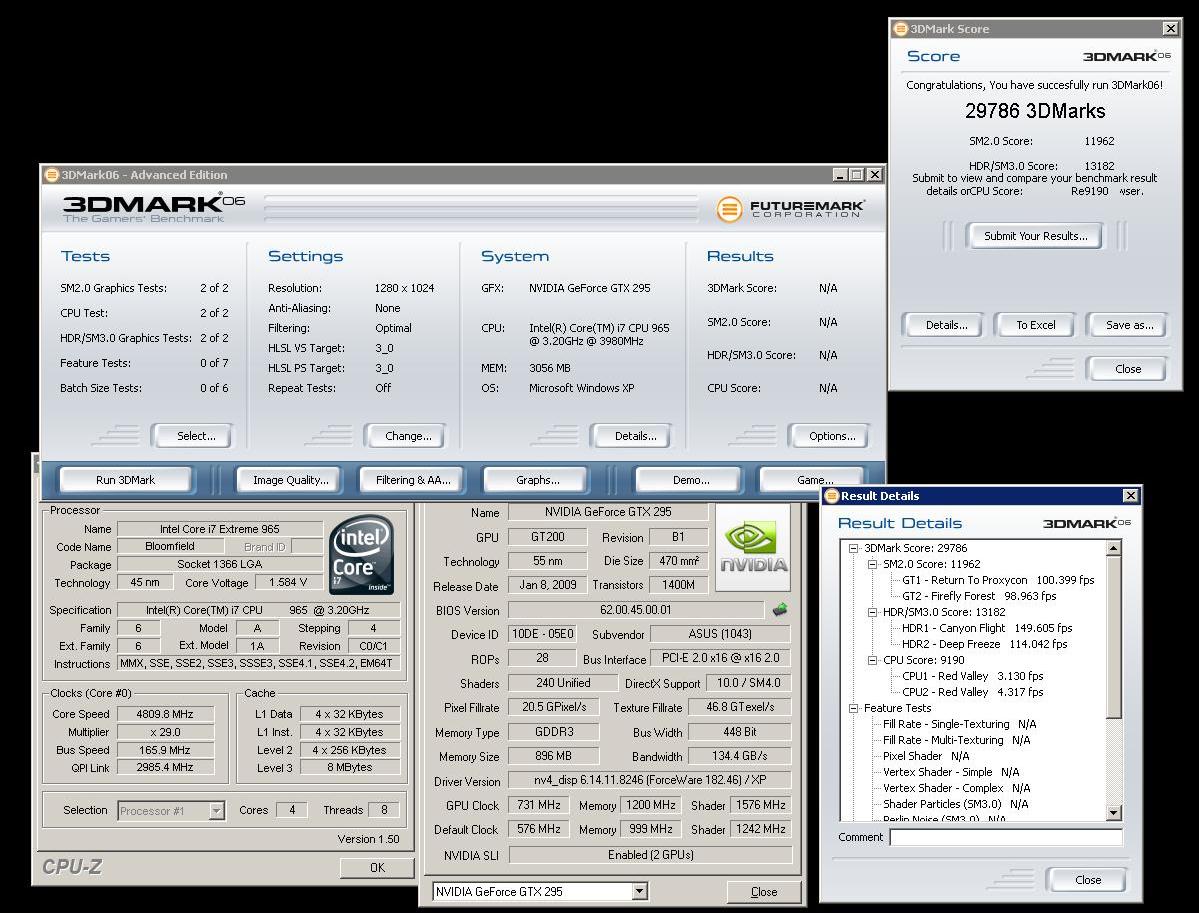The image size is (1199, 913).
Task: Minimize the 3DMark06 Advanced Edition window
Action: pyautogui.click(x=840, y=175)
